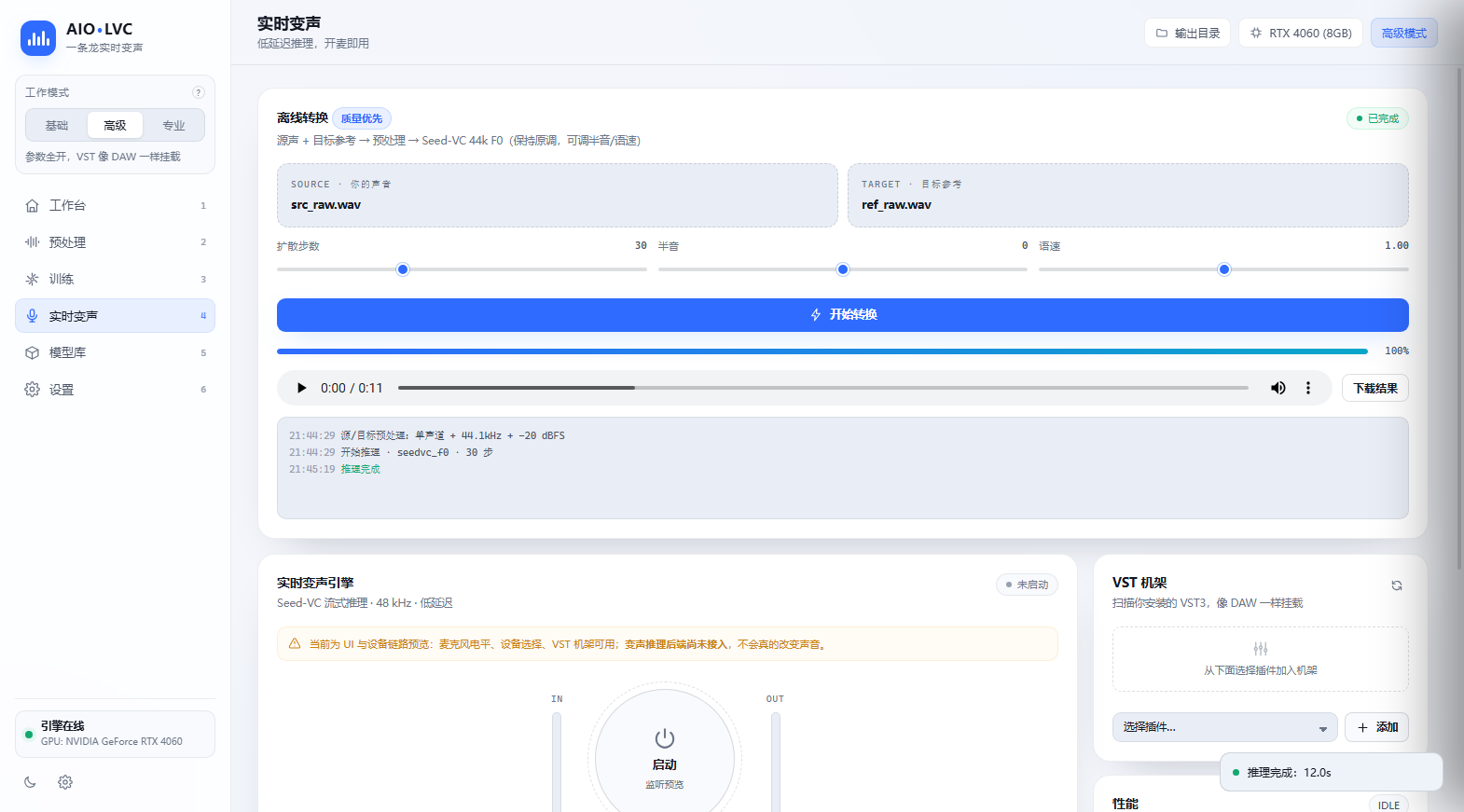Refresh the VST 机架 plugin scan
This screenshot has height=812, width=1464.
(1397, 585)
